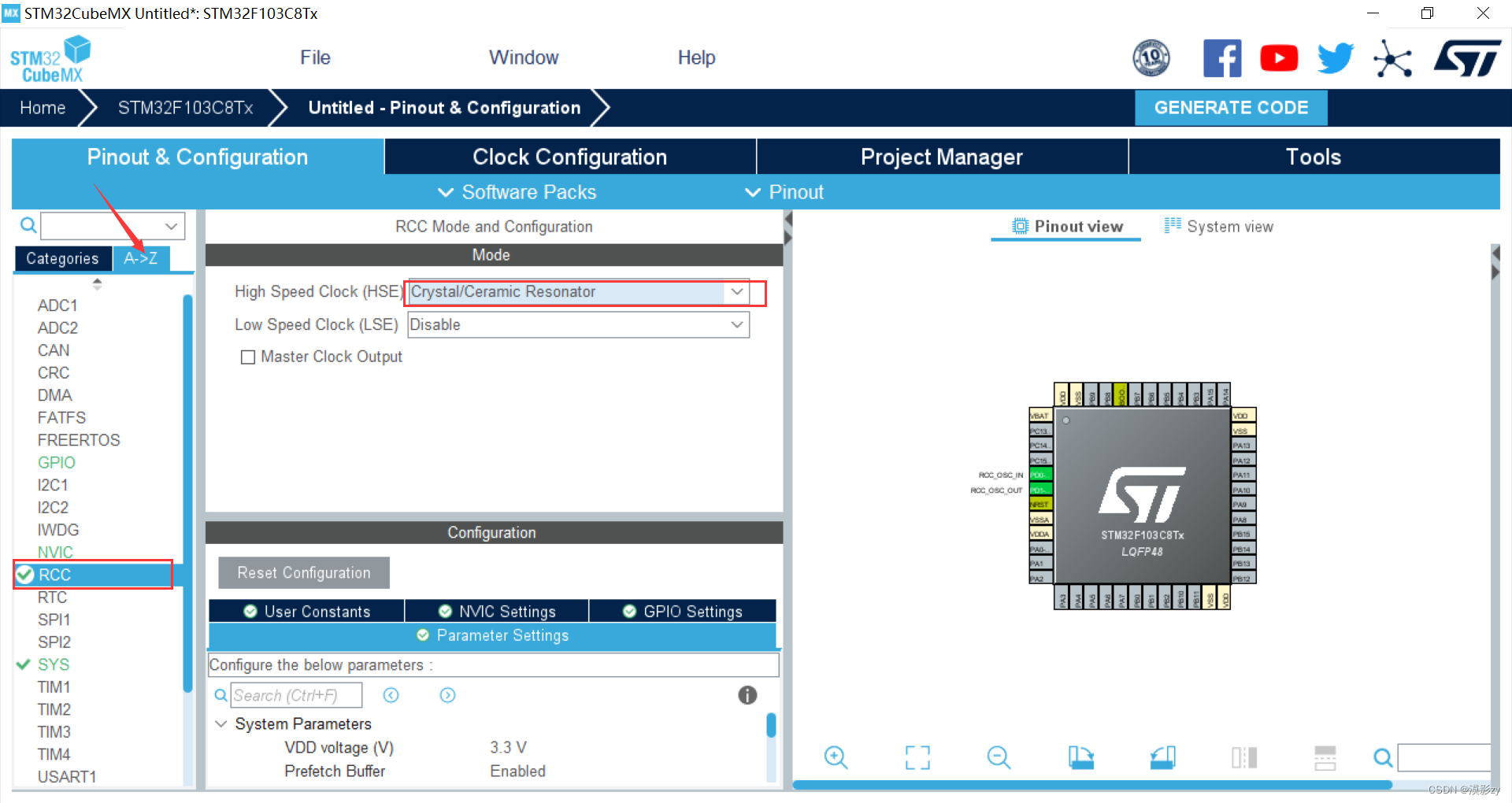Rotate the chip clockwise icon
The height and width of the screenshot is (803, 1512).
point(1081,757)
